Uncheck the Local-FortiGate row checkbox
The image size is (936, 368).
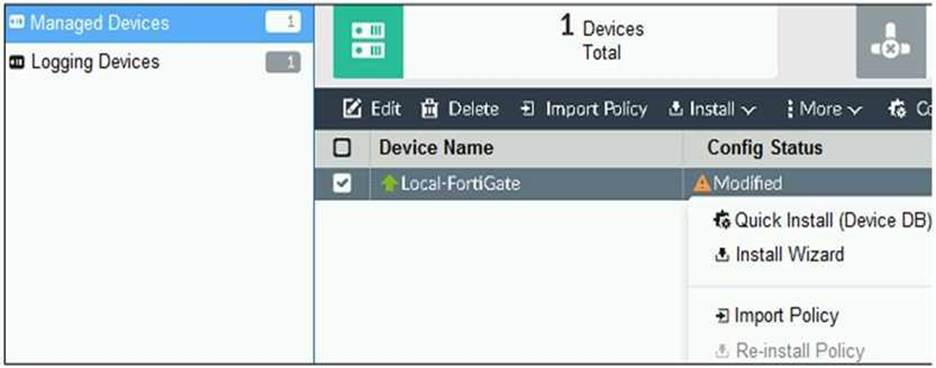[x=342, y=184]
